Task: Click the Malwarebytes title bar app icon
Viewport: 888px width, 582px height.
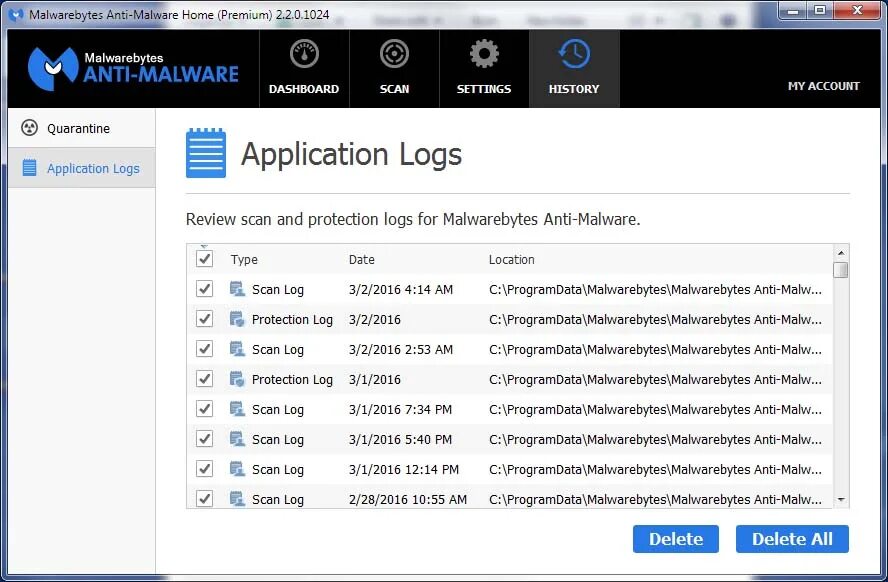Action: [x=16, y=15]
